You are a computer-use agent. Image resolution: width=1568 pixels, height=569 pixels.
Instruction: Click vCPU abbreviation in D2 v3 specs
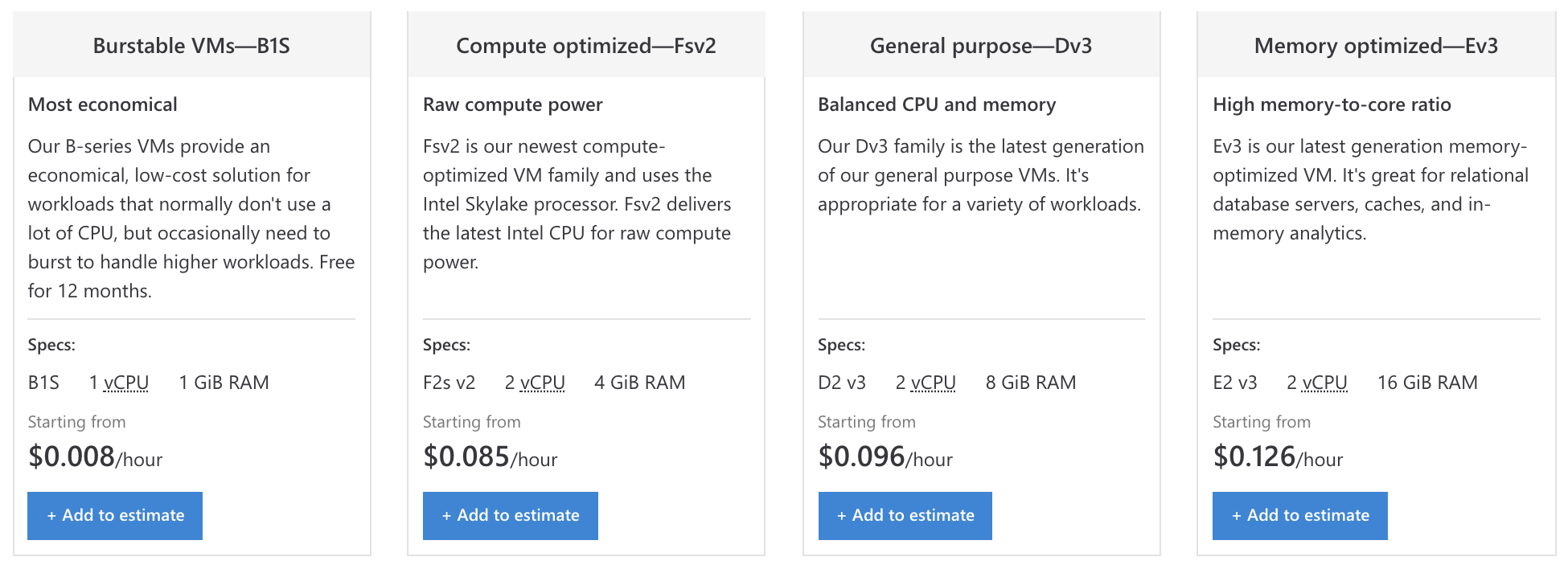click(934, 383)
